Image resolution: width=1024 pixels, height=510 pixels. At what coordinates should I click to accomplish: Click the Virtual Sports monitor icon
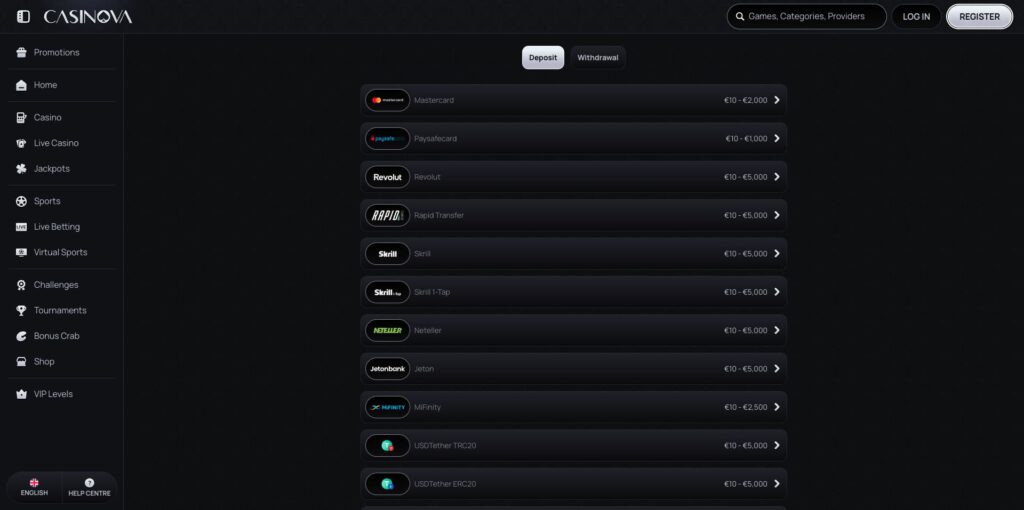[x=22, y=252]
